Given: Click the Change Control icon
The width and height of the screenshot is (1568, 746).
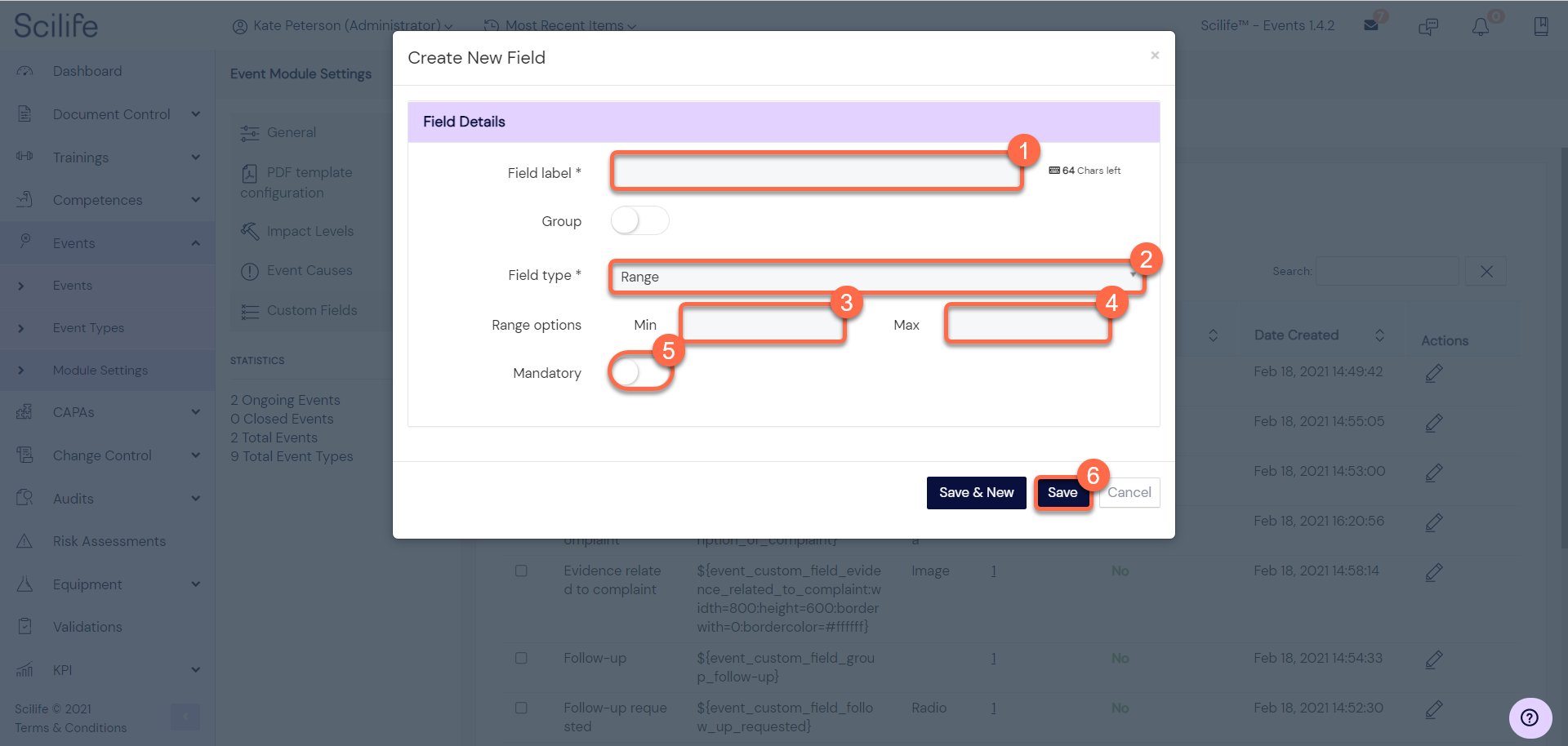Looking at the screenshot, I should click(25, 455).
